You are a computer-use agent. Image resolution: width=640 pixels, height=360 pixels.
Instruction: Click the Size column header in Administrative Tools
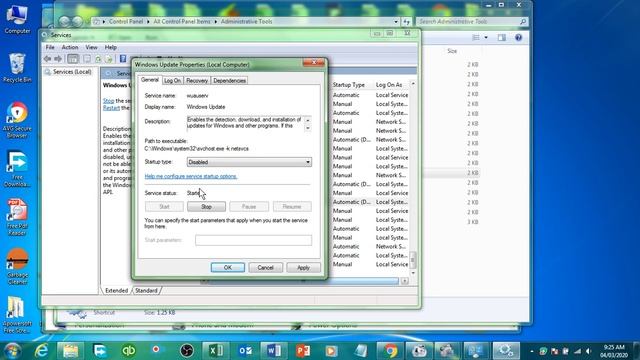click(452, 51)
